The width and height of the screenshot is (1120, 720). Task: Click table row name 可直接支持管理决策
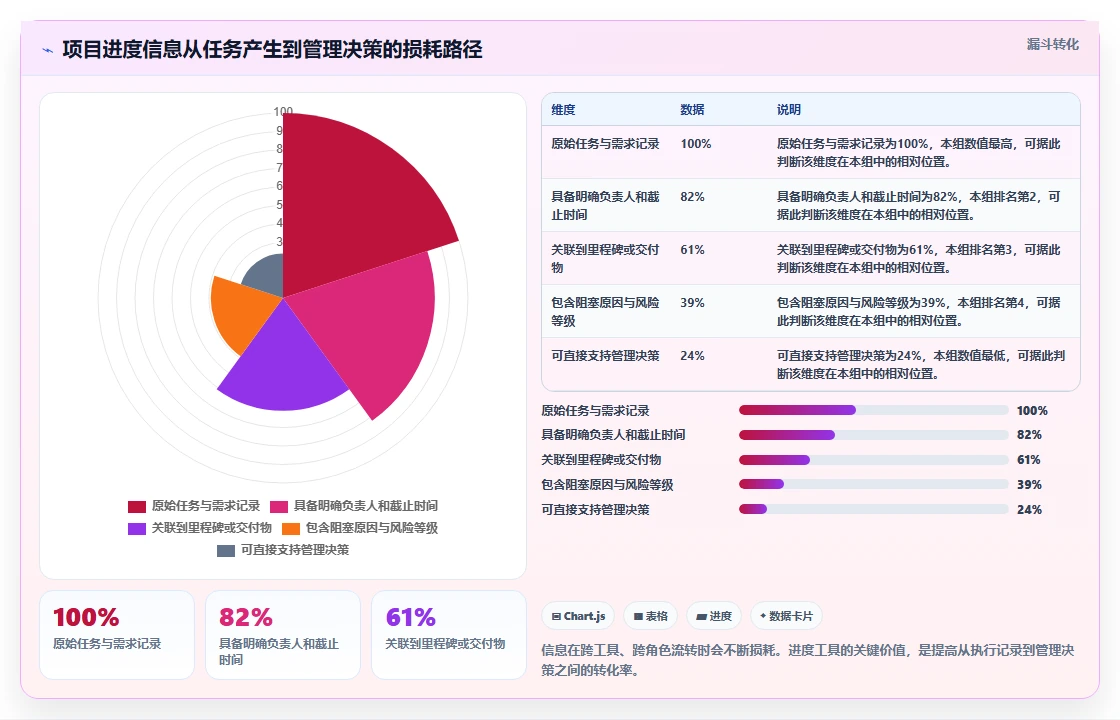pyautogui.click(x=605, y=355)
